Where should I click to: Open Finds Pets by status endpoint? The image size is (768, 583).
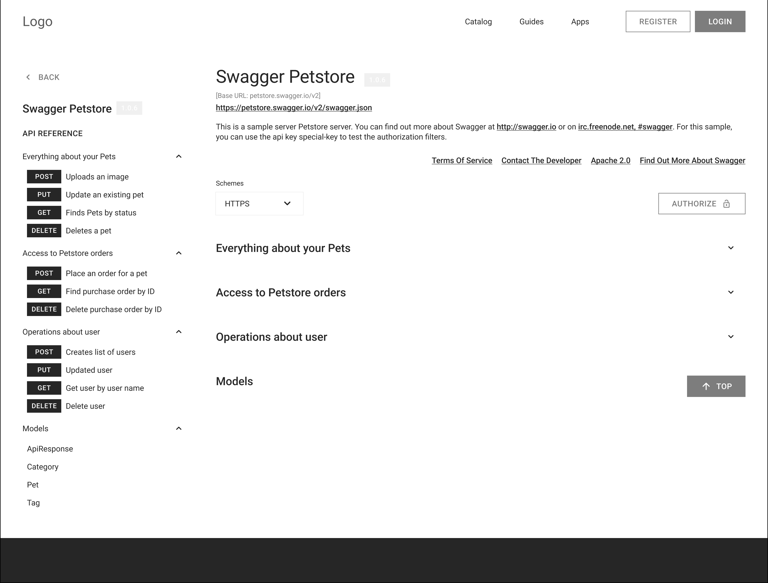click(101, 213)
